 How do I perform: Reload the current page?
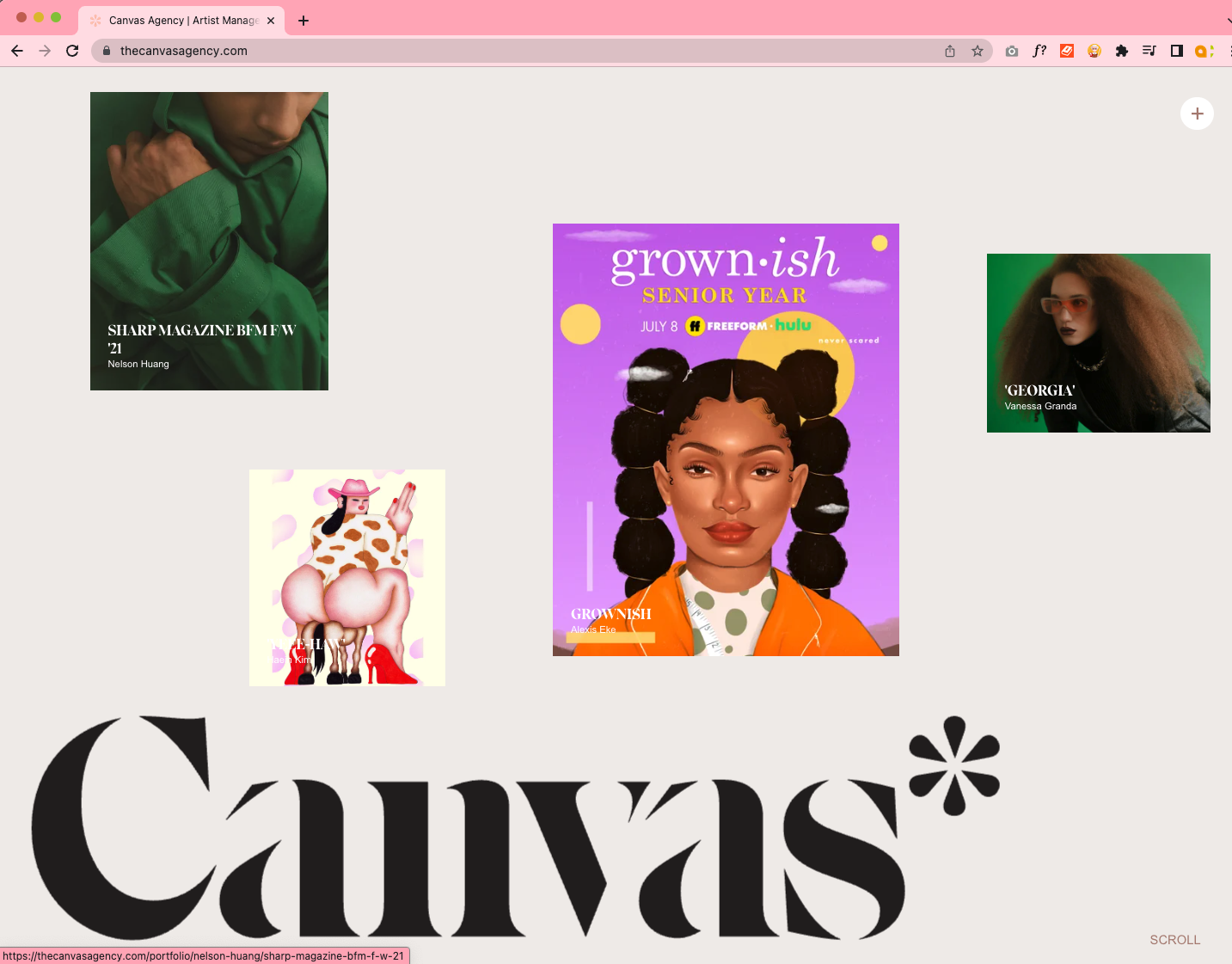[72, 51]
